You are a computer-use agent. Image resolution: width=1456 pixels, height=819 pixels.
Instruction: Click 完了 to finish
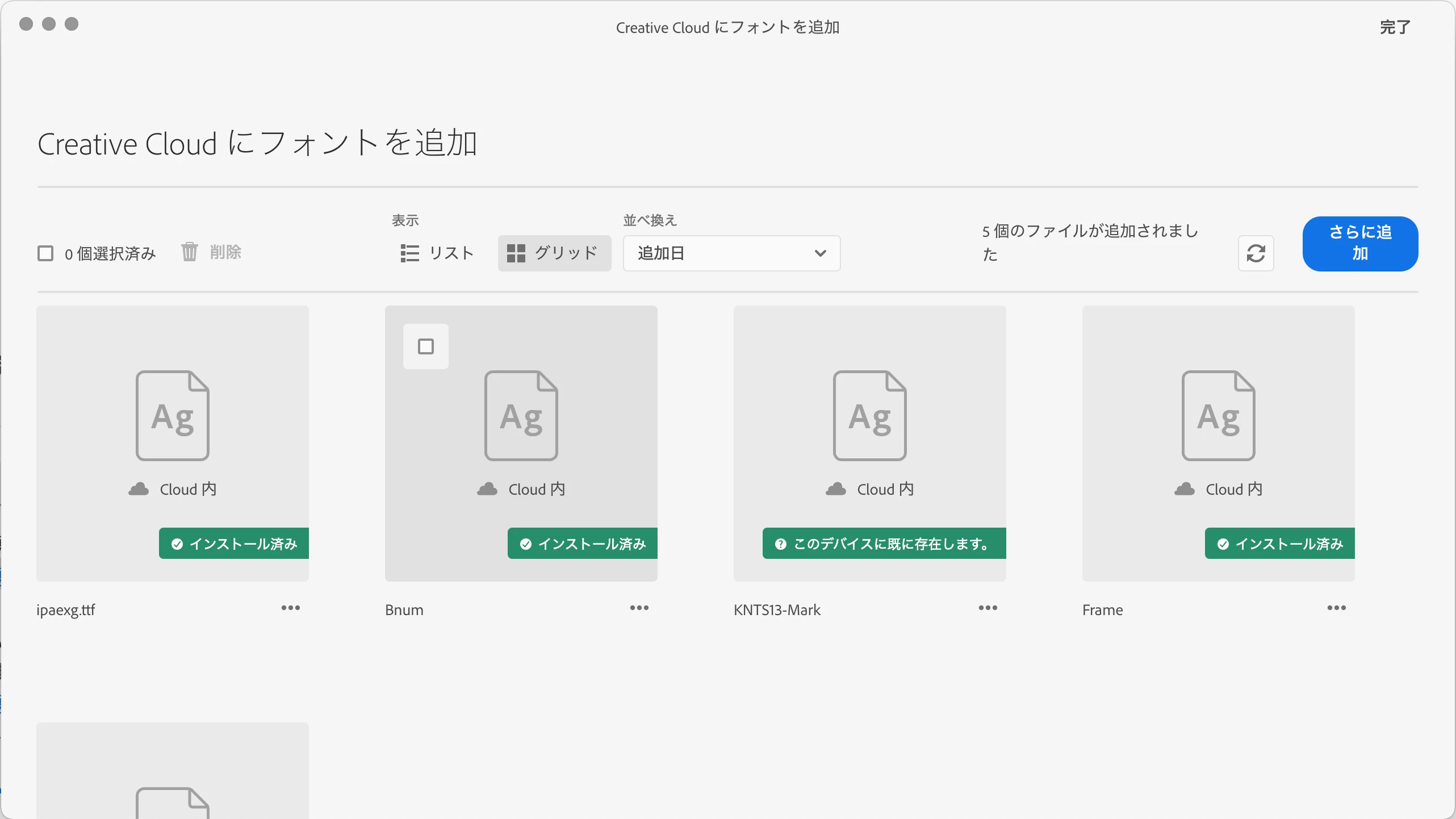[x=1395, y=27]
